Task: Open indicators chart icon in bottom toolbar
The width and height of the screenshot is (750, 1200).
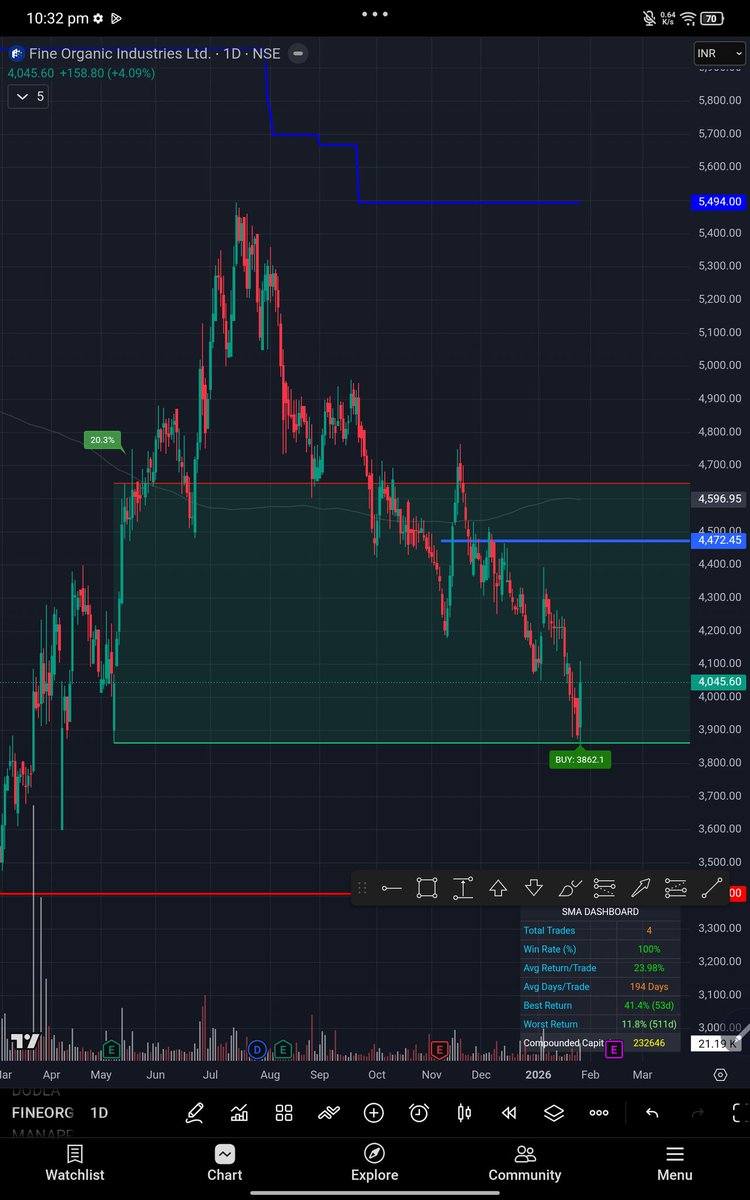Action: (x=240, y=1112)
